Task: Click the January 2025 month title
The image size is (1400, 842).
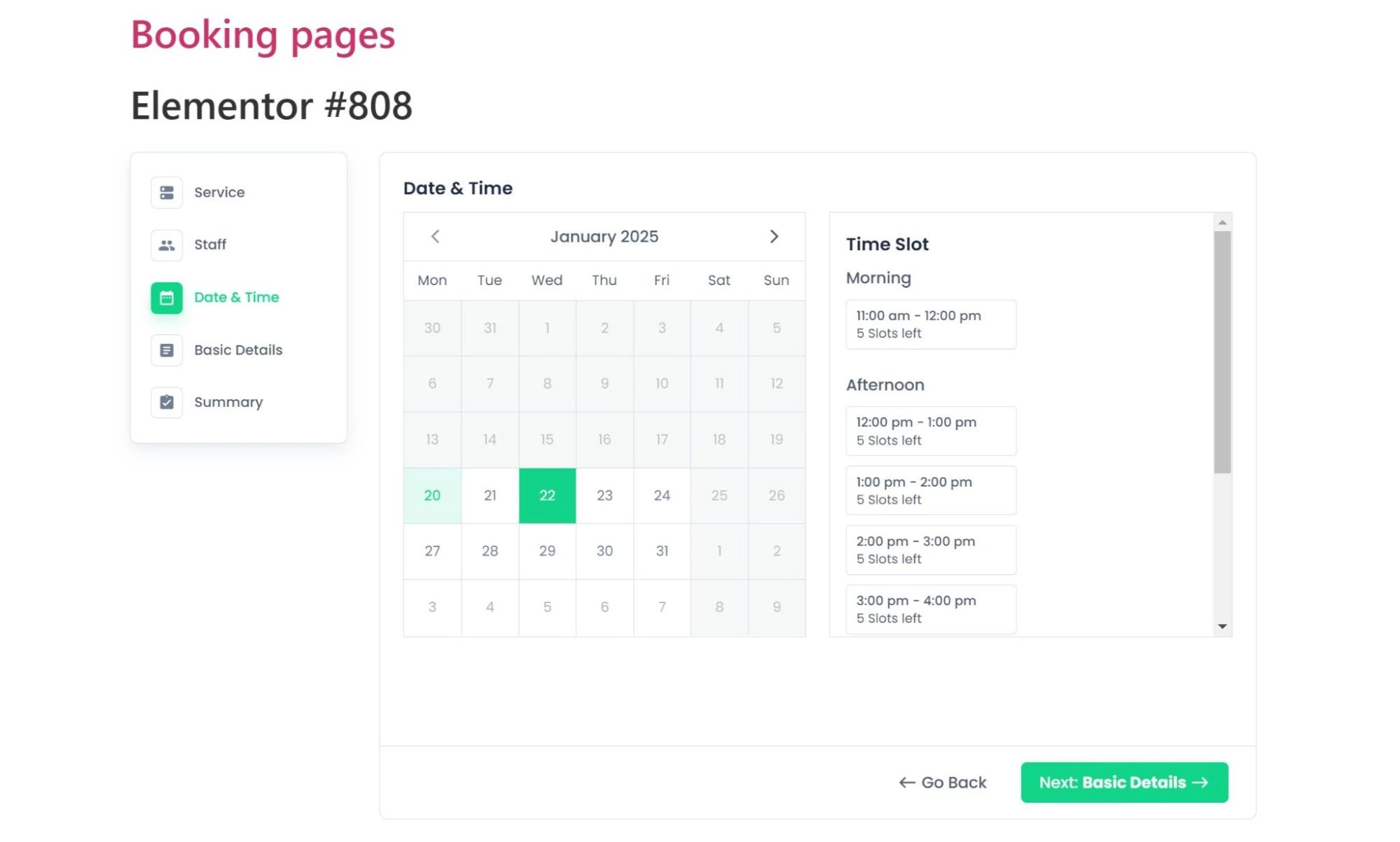Action: [x=604, y=237]
